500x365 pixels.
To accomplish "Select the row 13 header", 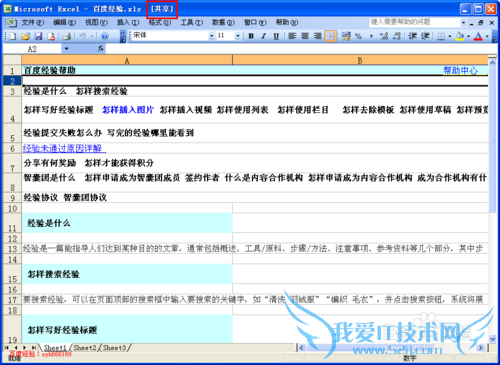I will tap(12, 249).
